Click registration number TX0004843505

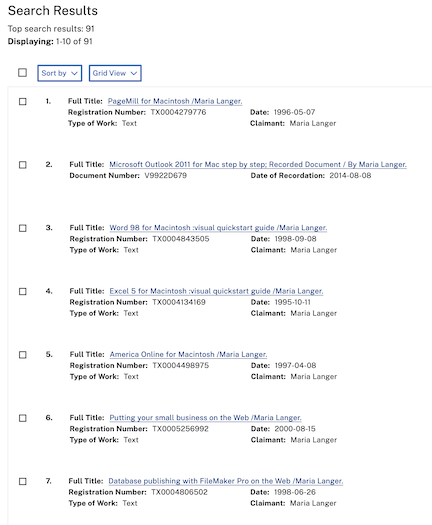pyautogui.click(x=181, y=239)
